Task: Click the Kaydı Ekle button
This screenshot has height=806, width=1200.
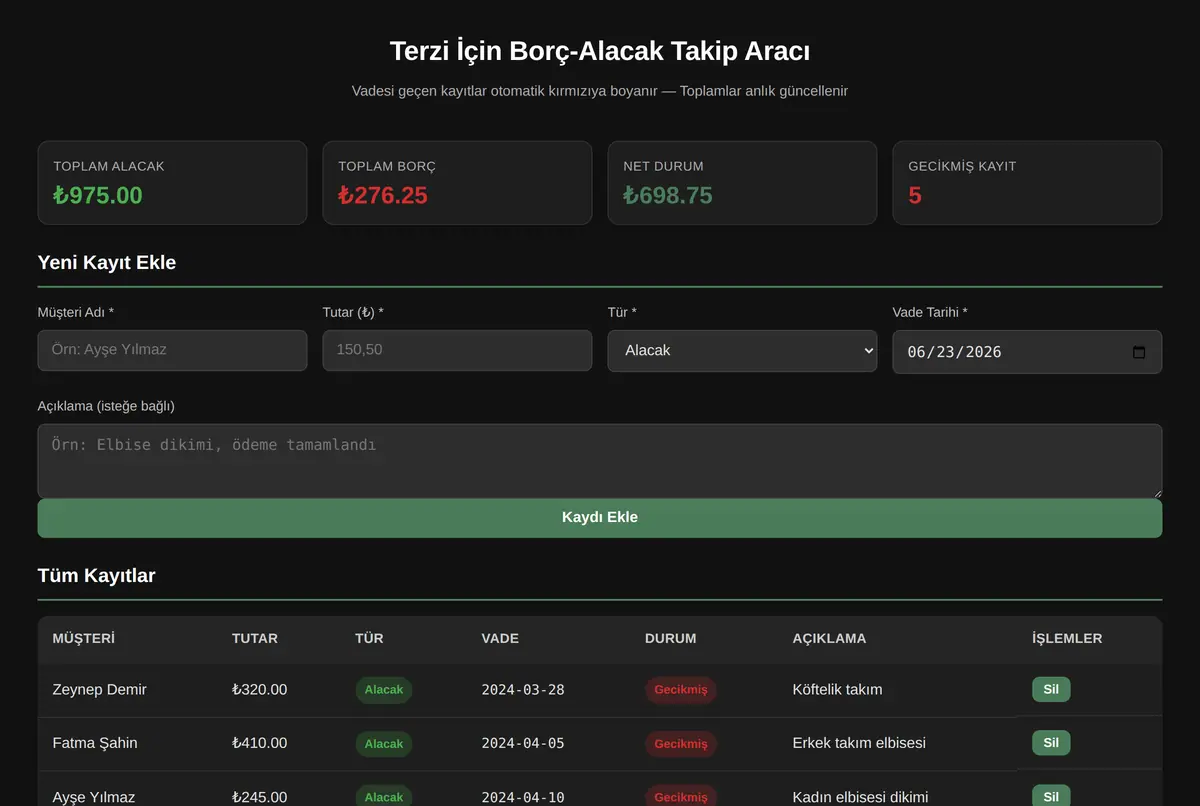Action: [600, 518]
